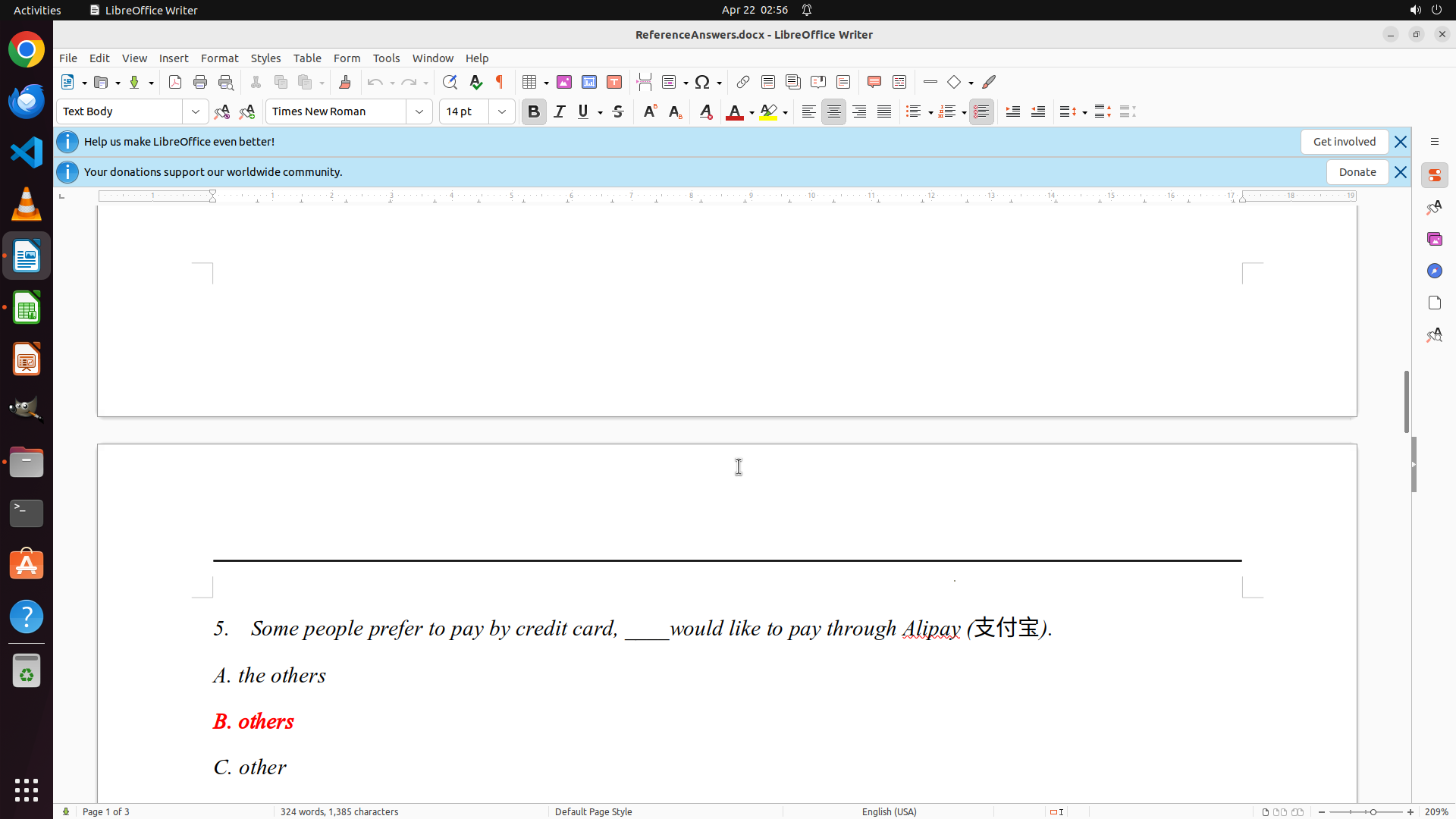Click the Strikethrough formatting icon
Viewport: 1456px width, 819px height.
pos(618,111)
